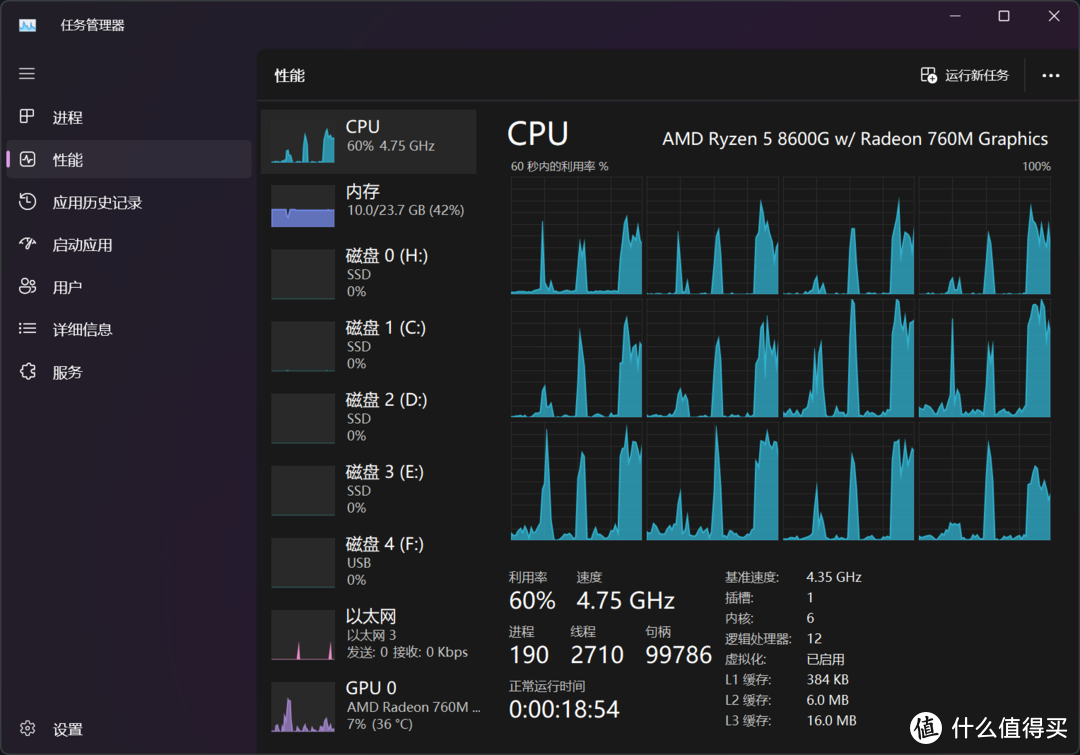Open the 详细信息 page label
Viewport: 1080px width, 755px height.
pyautogui.click(x=82, y=330)
